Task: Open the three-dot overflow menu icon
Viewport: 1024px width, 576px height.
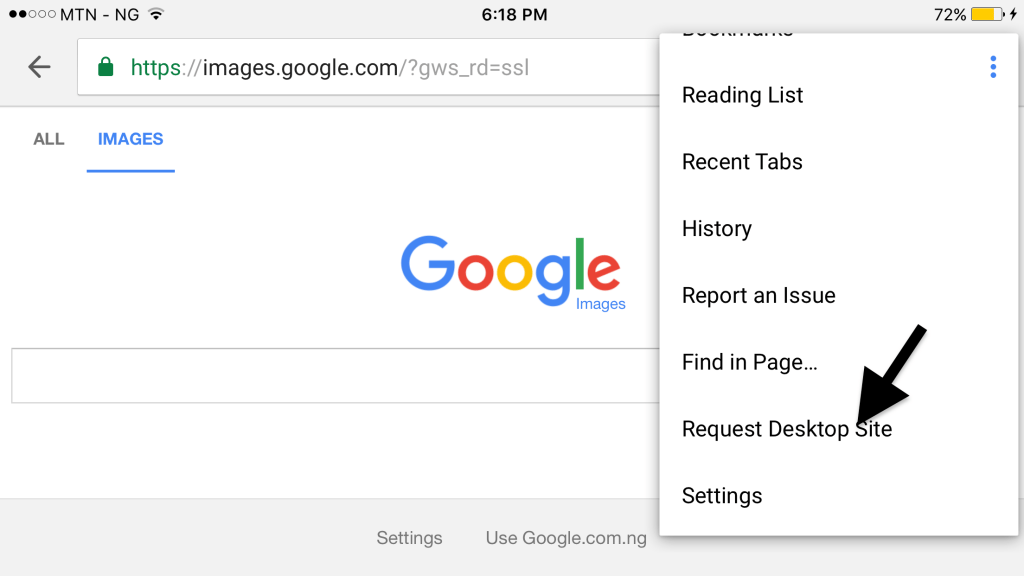Action: click(993, 67)
